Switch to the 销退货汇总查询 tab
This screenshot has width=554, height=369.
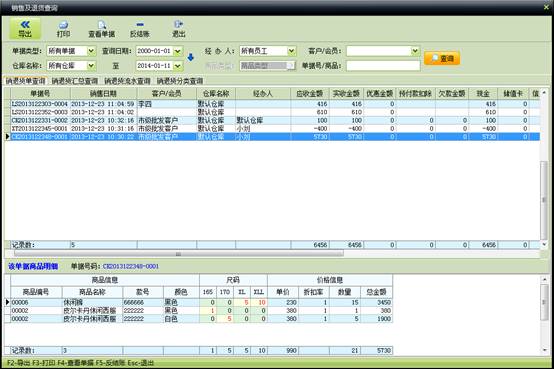[x=75, y=81]
